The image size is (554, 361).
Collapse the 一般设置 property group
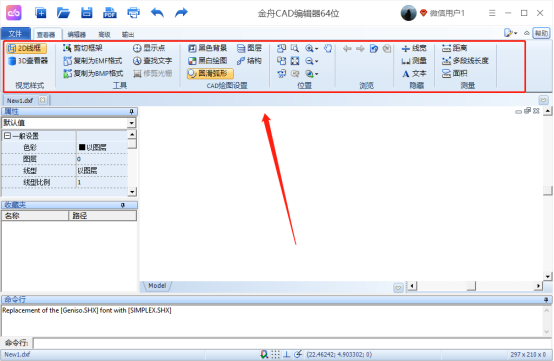(7, 136)
